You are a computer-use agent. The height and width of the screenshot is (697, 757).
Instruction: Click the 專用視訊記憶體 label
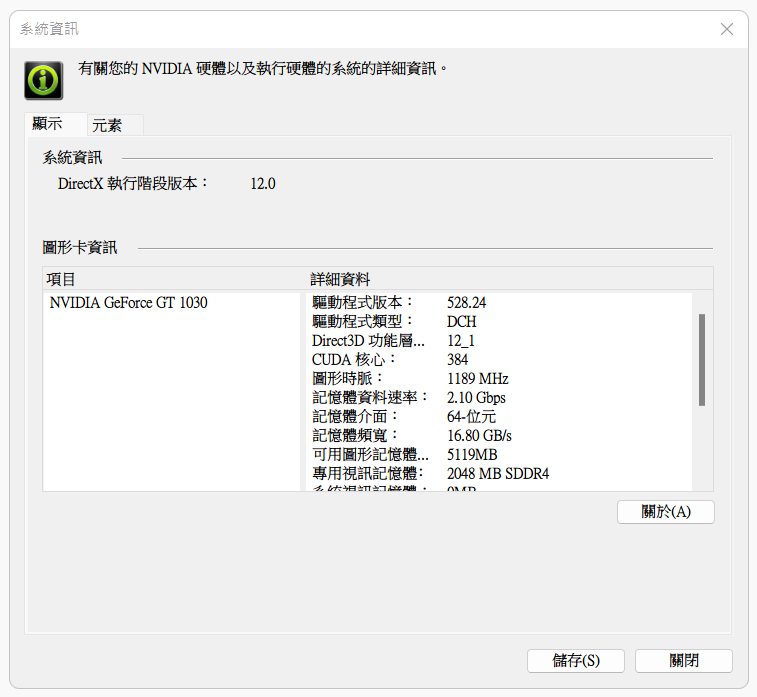click(368, 474)
